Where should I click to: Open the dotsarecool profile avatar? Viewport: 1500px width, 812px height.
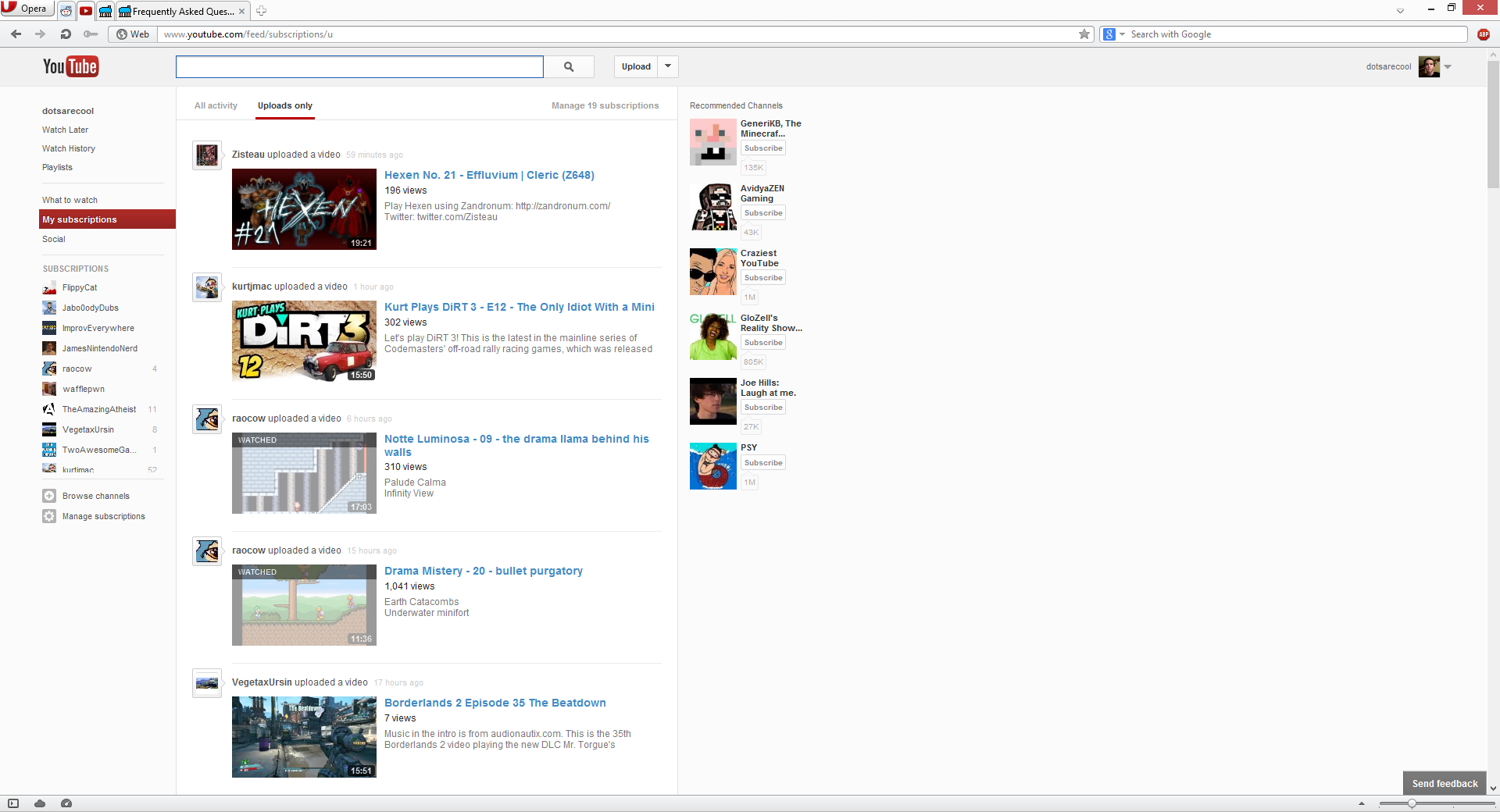point(1429,66)
